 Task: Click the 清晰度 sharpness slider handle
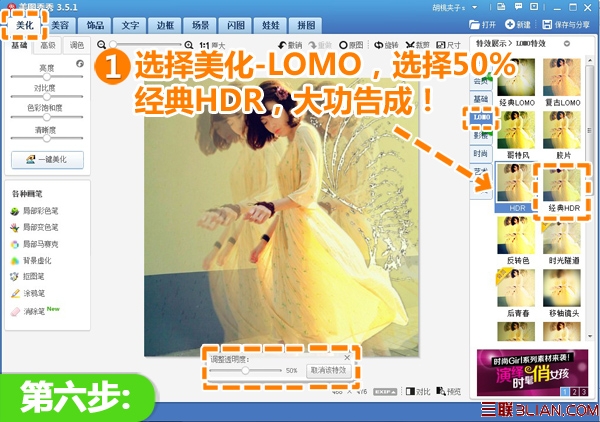47,138
